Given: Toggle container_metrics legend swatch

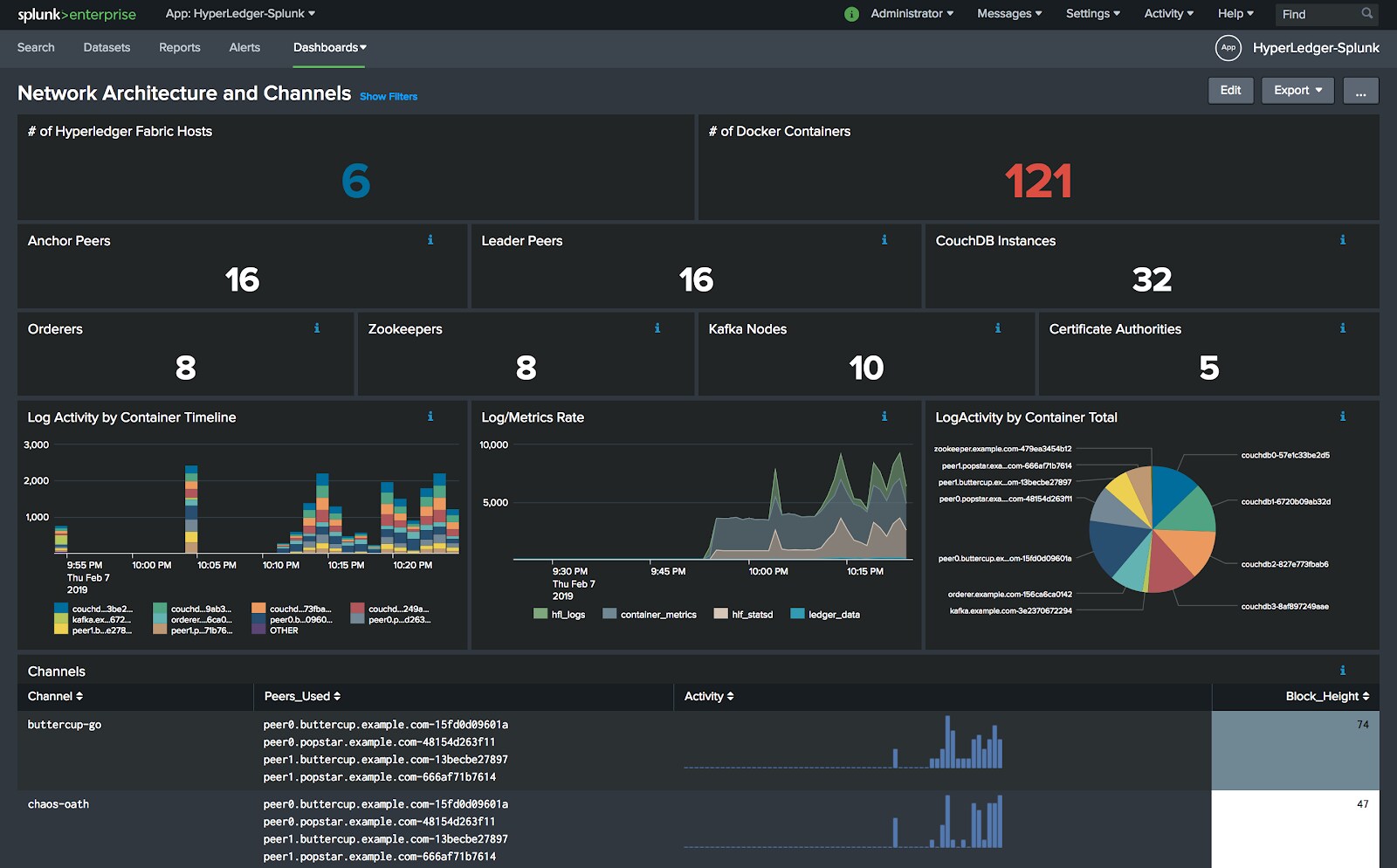Looking at the screenshot, I should point(609,614).
